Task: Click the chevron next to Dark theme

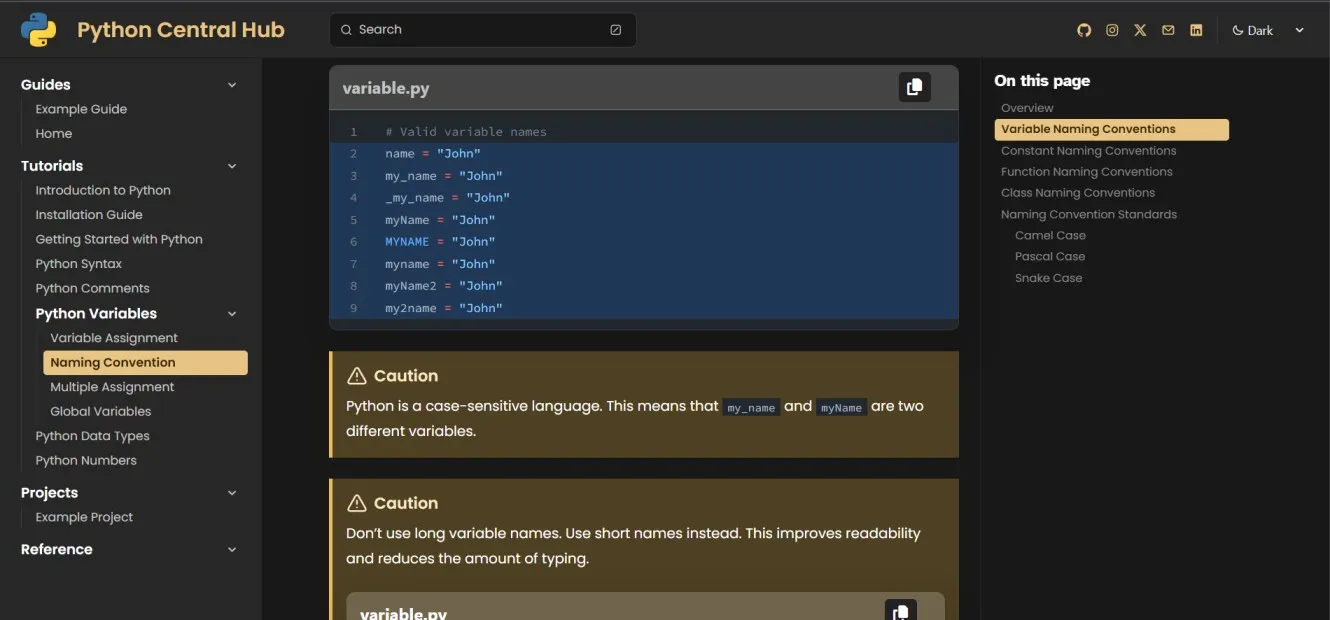Action: pyautogui.click(x=1300, y=30)
